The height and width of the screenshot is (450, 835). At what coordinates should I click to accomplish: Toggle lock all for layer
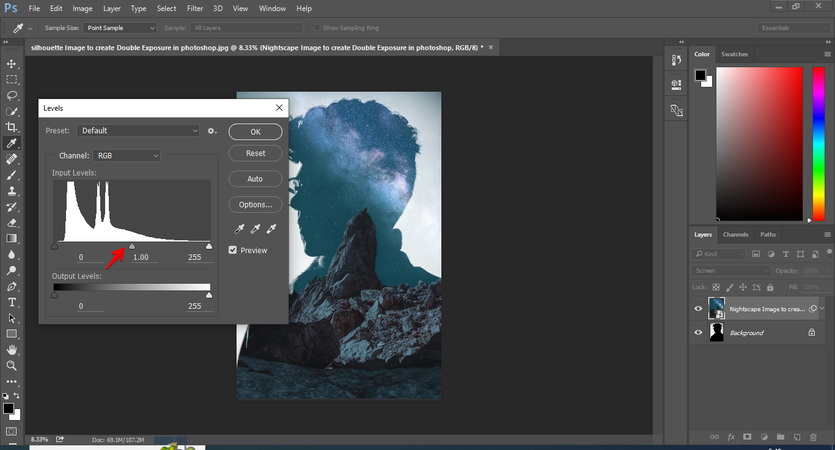(x=770, y=287)
